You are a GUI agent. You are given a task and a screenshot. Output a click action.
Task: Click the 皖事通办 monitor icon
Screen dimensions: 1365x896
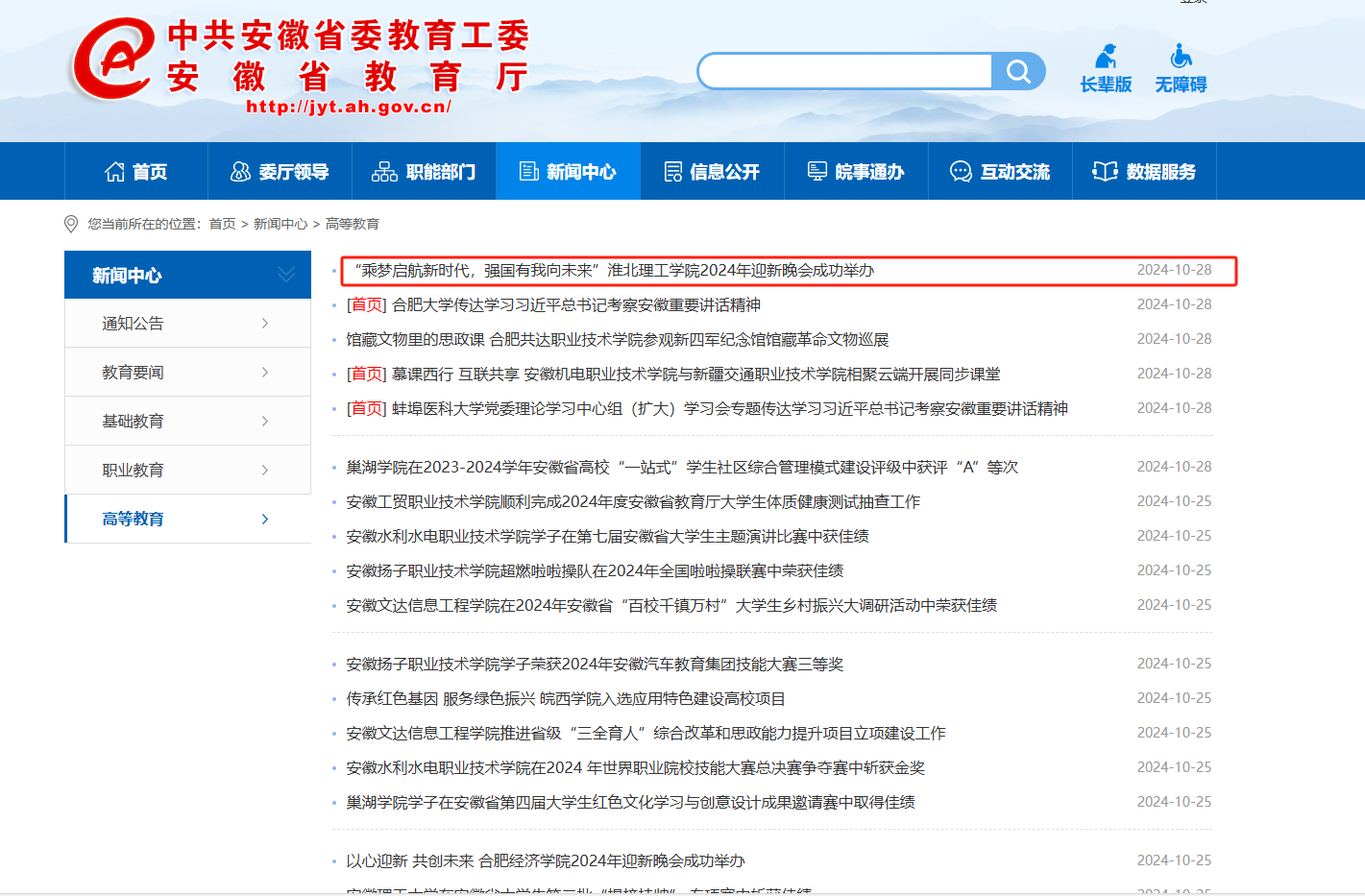pyautogui.click(x=817, y=172)
